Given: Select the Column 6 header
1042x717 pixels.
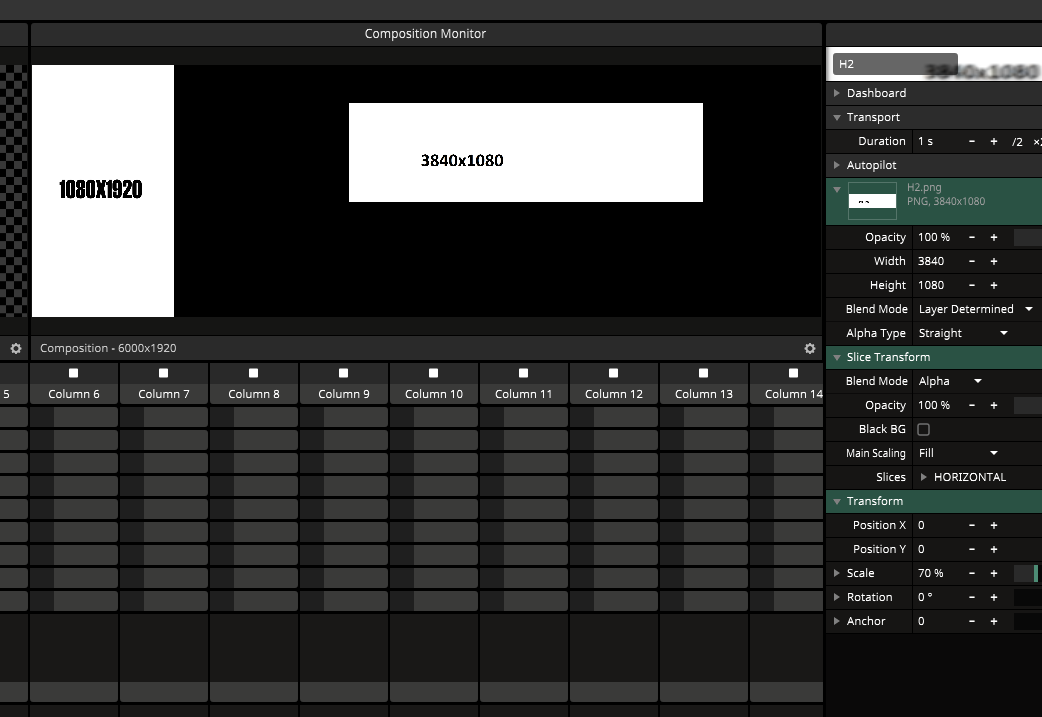Looking at the screenshot, I should [x=74, y=394].
